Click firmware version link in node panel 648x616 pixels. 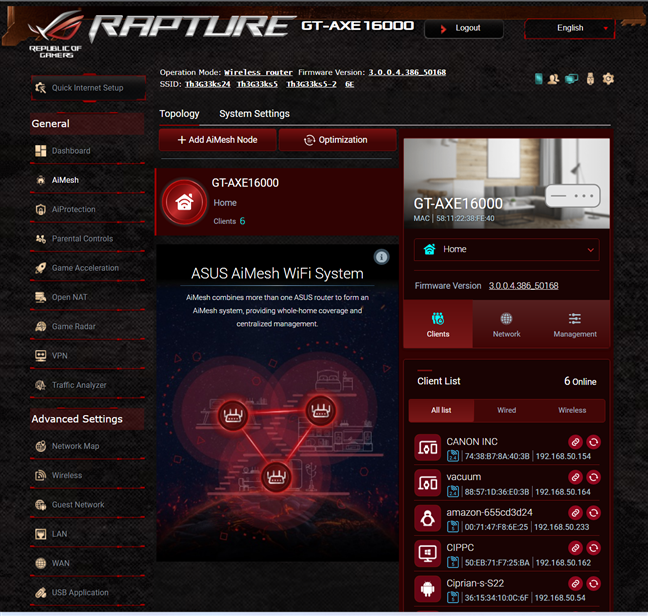point(523,286)
